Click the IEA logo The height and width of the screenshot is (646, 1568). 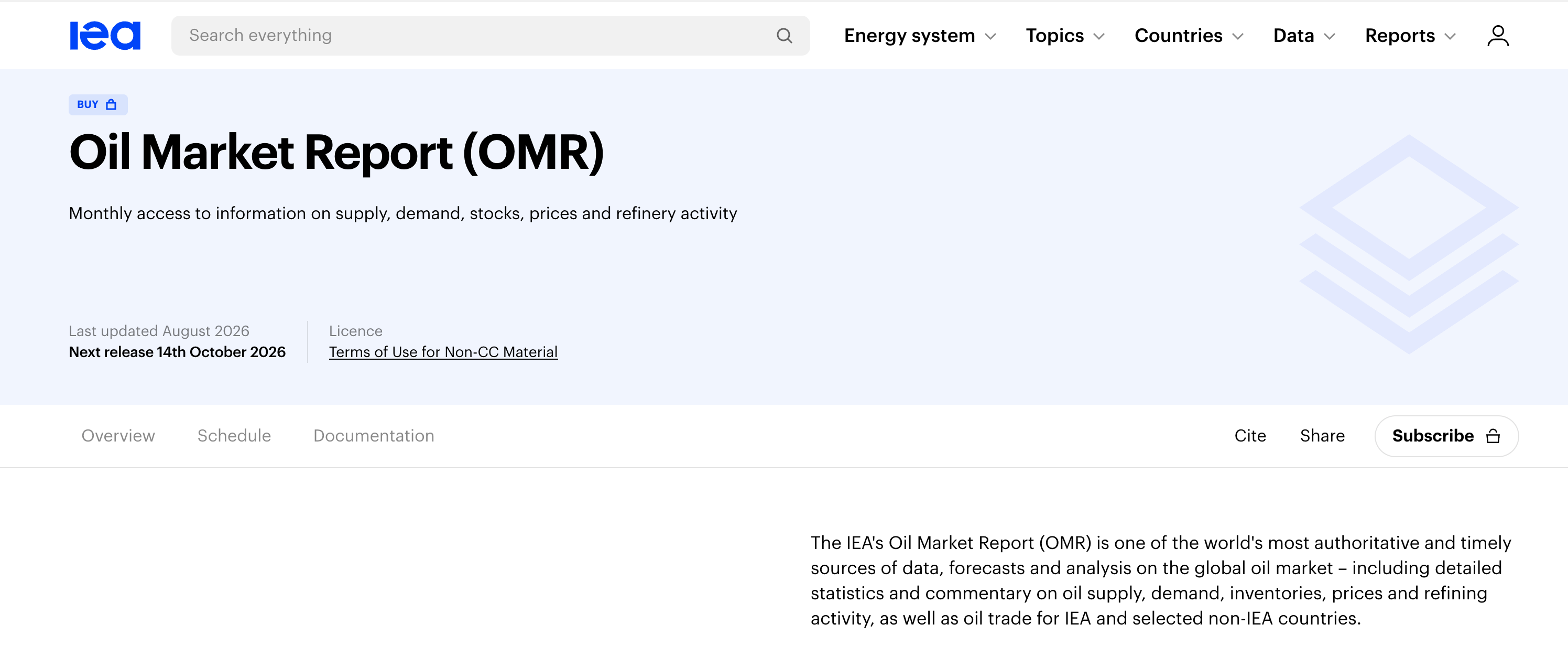pyautogui.click(x=105, y=35)
